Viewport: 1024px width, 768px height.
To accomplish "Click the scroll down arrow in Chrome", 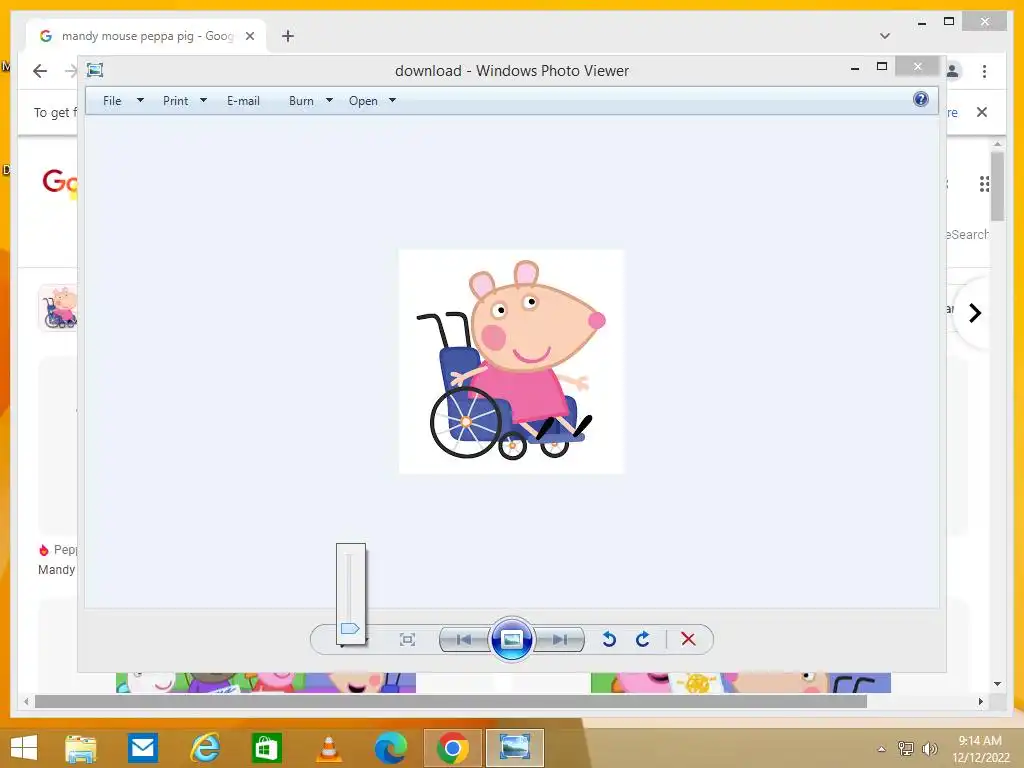I will click(x=997, y=684).
